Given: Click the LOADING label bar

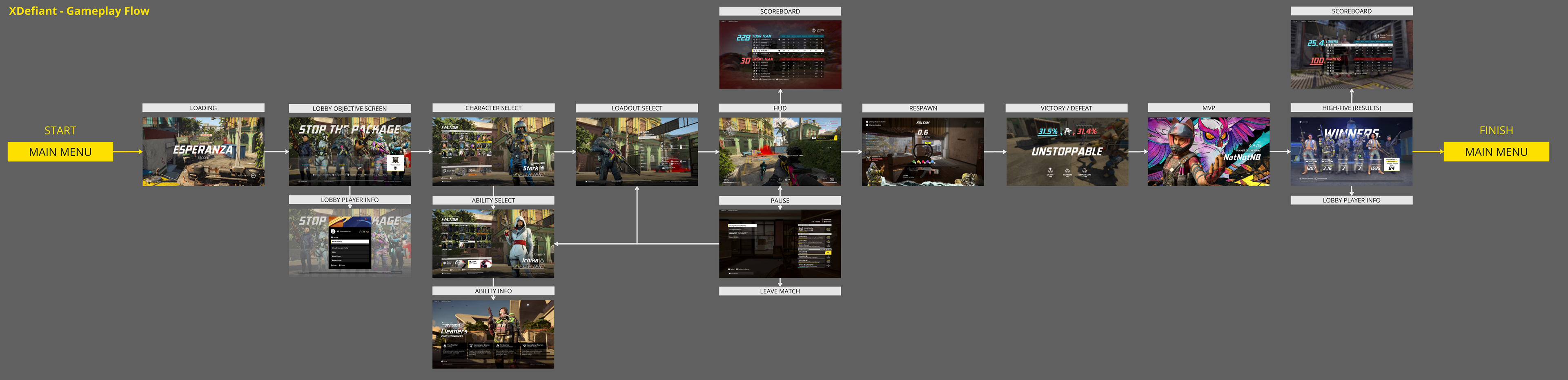Looking at the screenshot, I should (203, 108).
